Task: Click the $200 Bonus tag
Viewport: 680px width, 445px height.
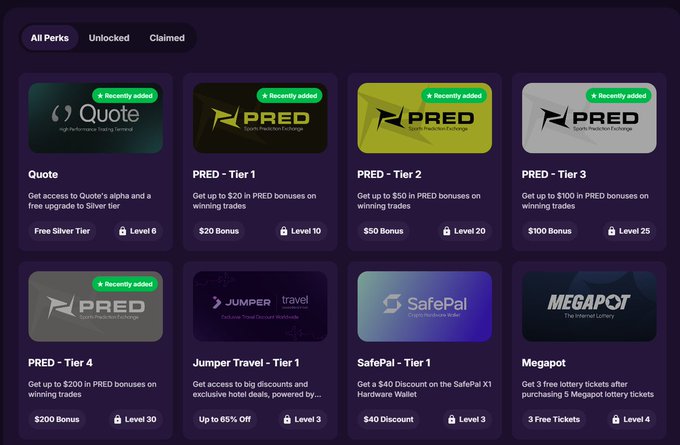Action: point(57,419)
